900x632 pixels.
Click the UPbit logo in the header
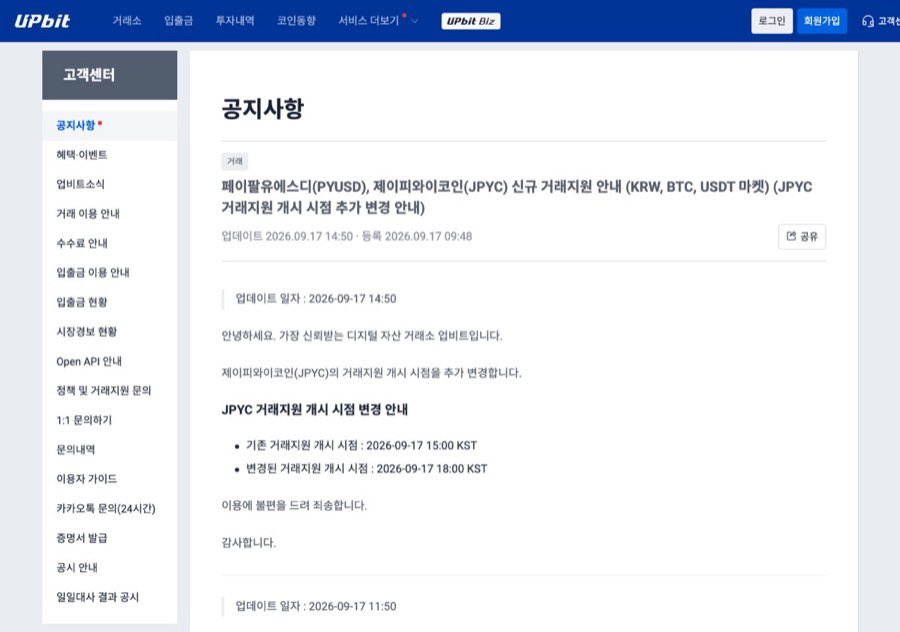[42, 21]
